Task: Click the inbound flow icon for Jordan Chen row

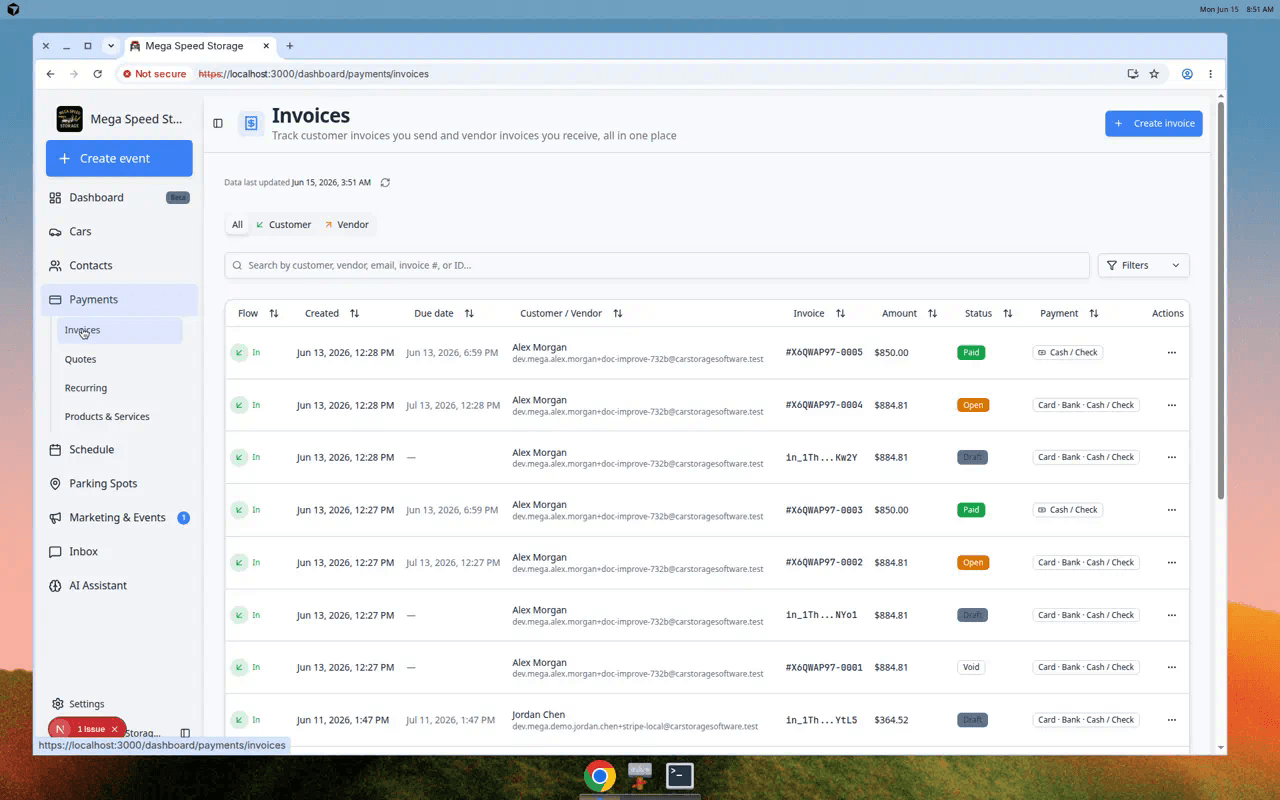Action: pyautogui.click(x=239, y=720)
